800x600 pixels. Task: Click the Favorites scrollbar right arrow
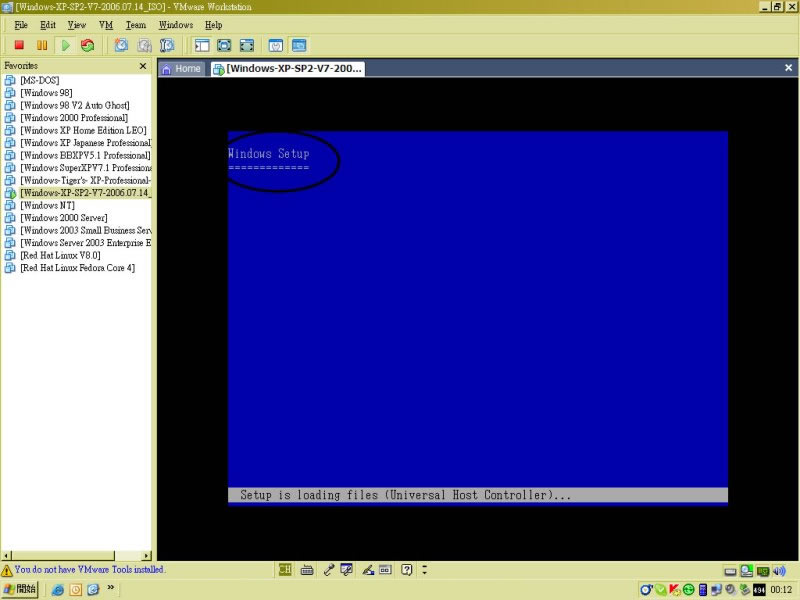(147, 556)
